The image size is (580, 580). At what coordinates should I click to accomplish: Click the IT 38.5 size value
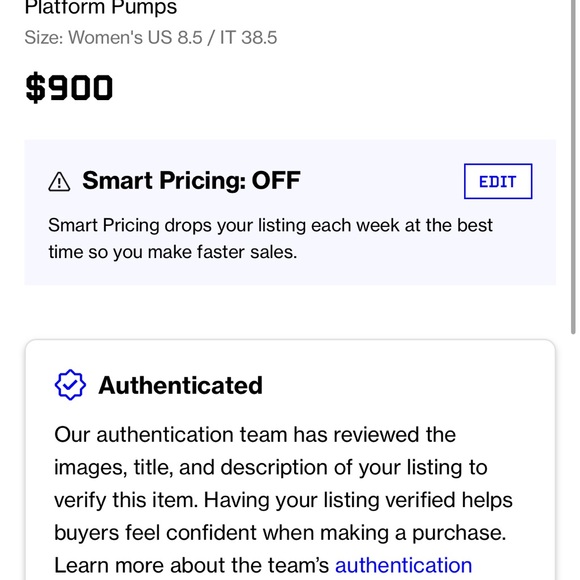click(249, 37)
